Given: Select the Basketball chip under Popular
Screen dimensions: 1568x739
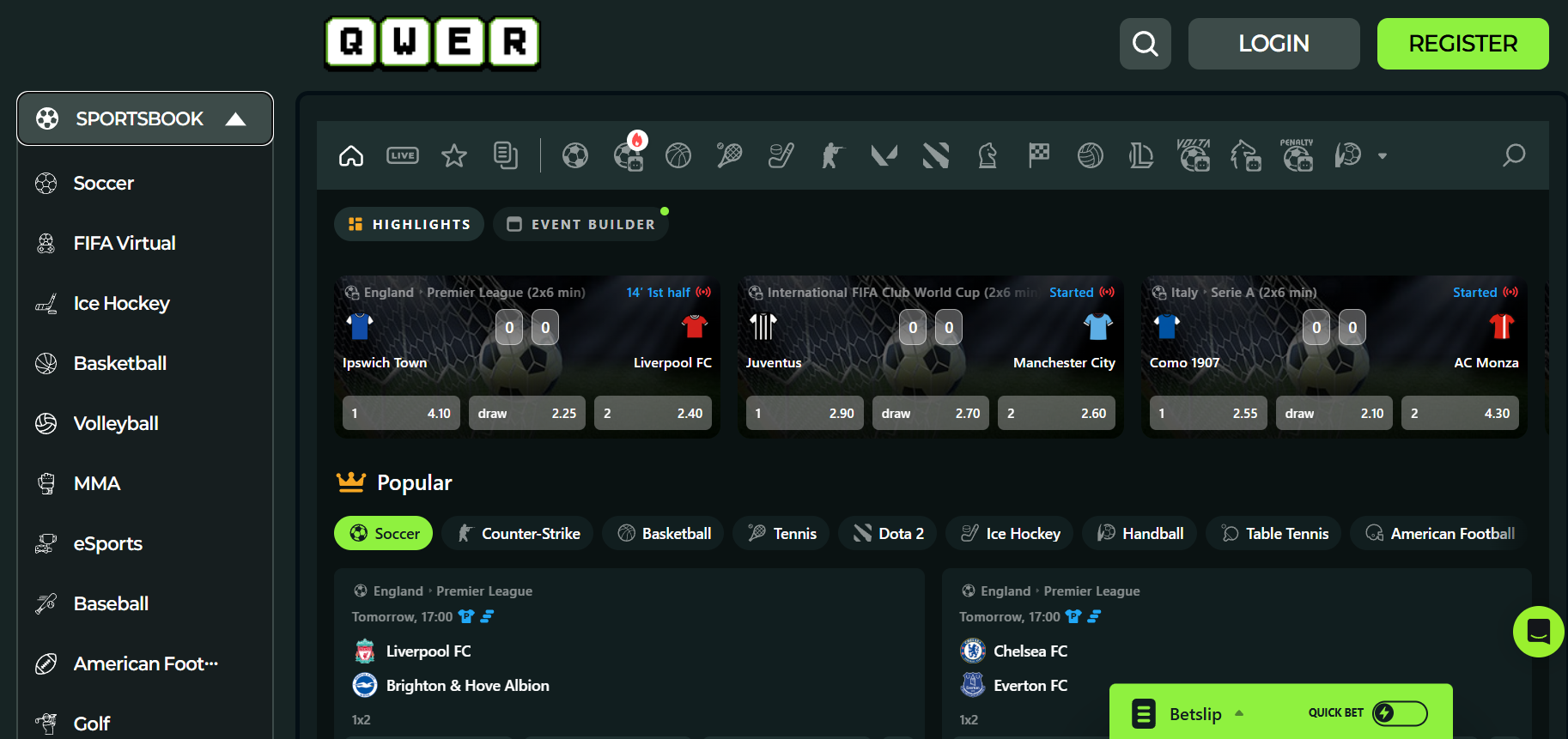Looking at the screenshot, I should [663, 533].
